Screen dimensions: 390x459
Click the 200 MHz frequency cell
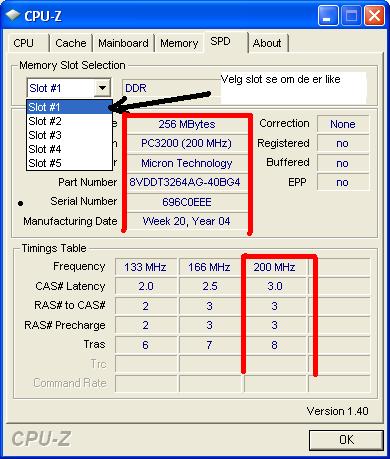[x=274, y=267]
